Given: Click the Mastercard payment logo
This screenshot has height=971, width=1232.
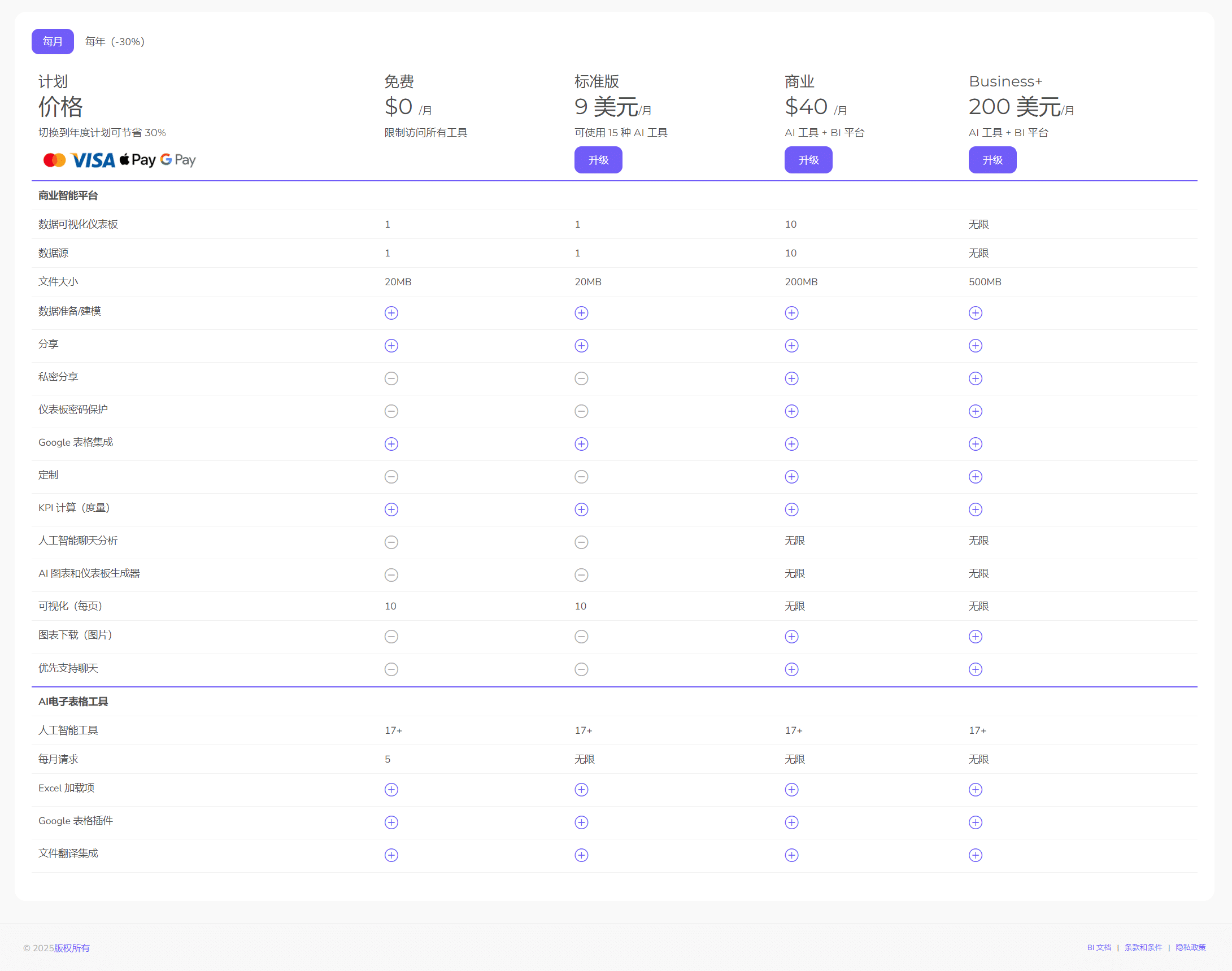Looking at the screenshot, I should pyautogui.click(x=55, y=160).
